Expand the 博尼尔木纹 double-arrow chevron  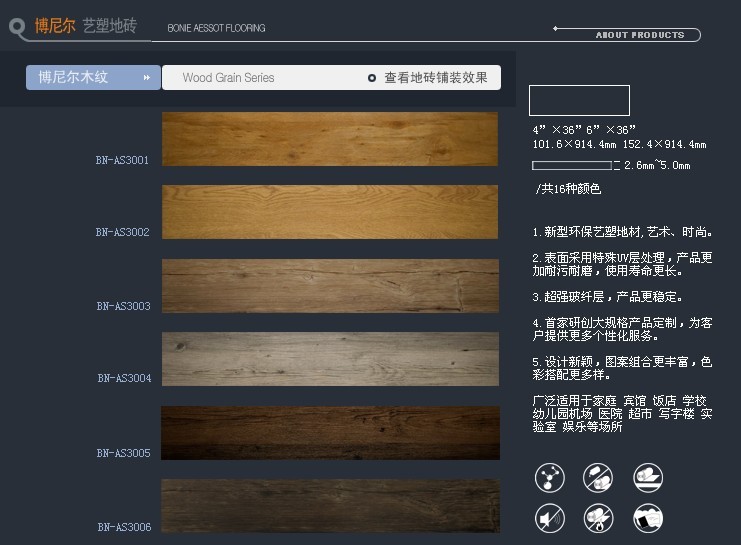[x=147, y=77]
